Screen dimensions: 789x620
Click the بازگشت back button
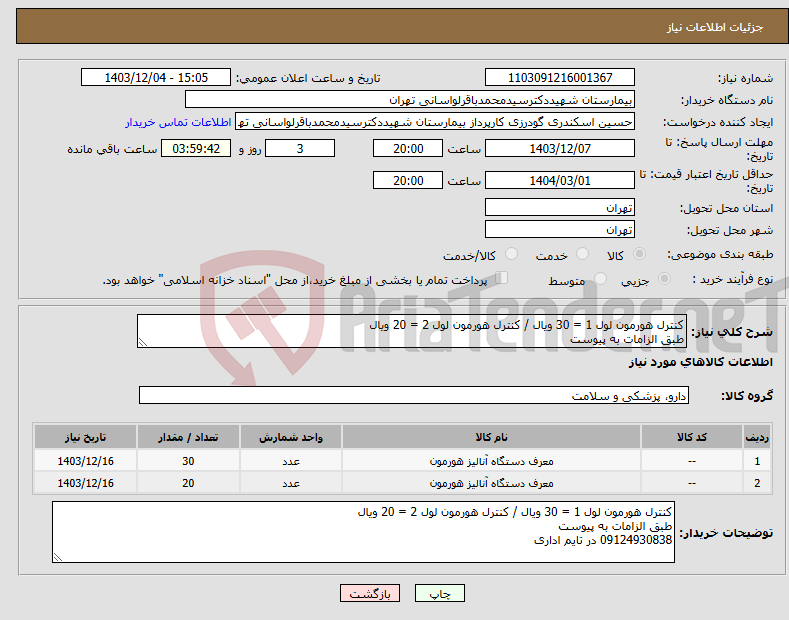pyautogui.click(x=370, y=594)
